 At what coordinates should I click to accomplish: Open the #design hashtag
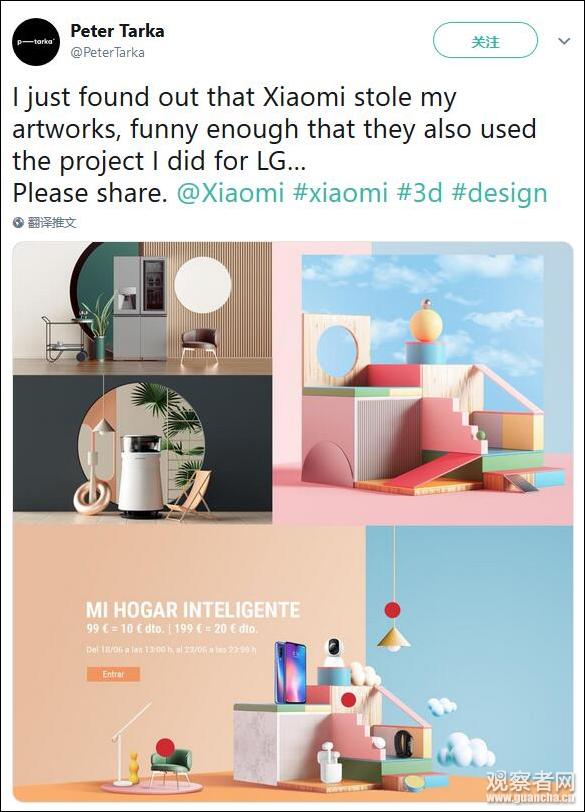(x=500, y=193)
